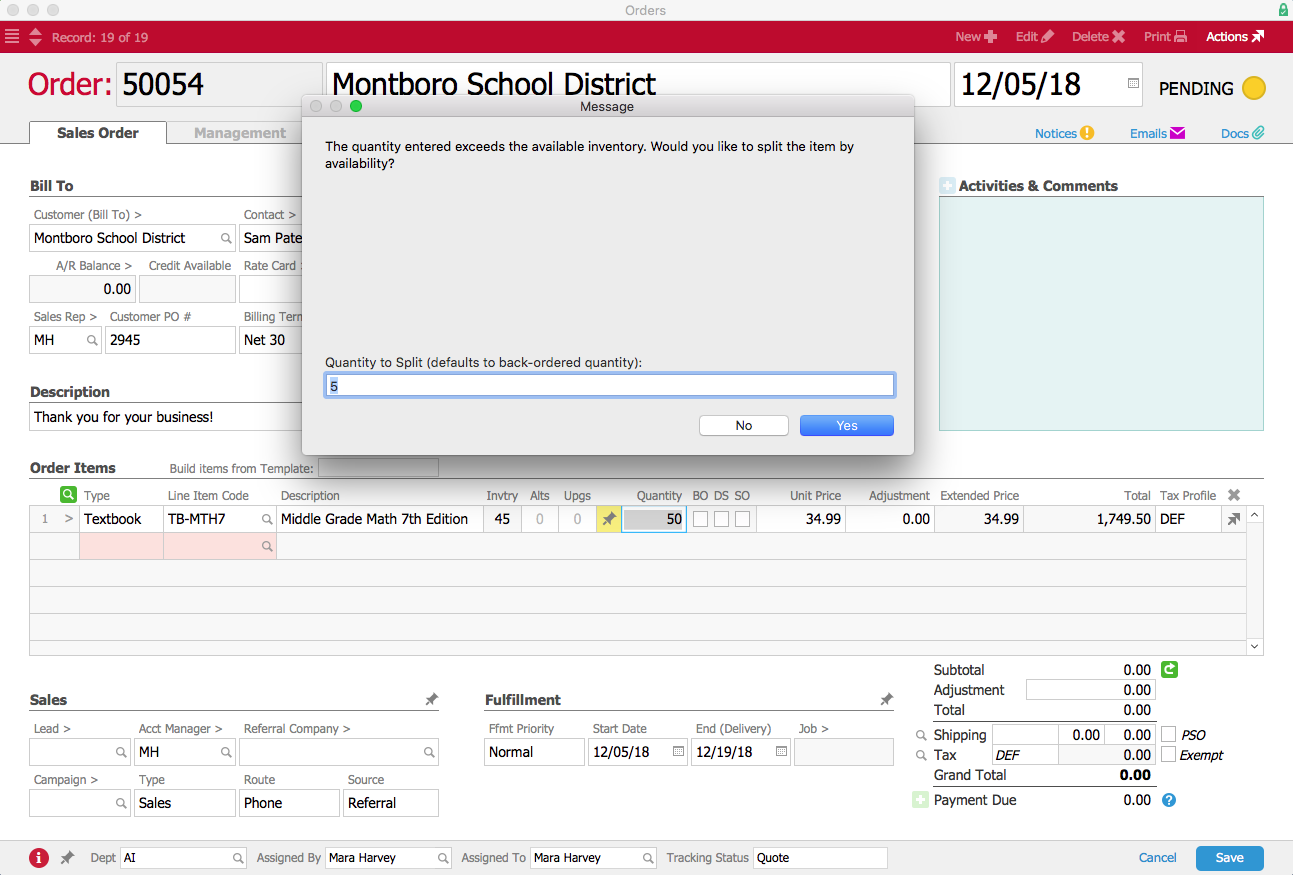1293x875 pixels.
Task: Open Notices
Action: (1064, 133)
